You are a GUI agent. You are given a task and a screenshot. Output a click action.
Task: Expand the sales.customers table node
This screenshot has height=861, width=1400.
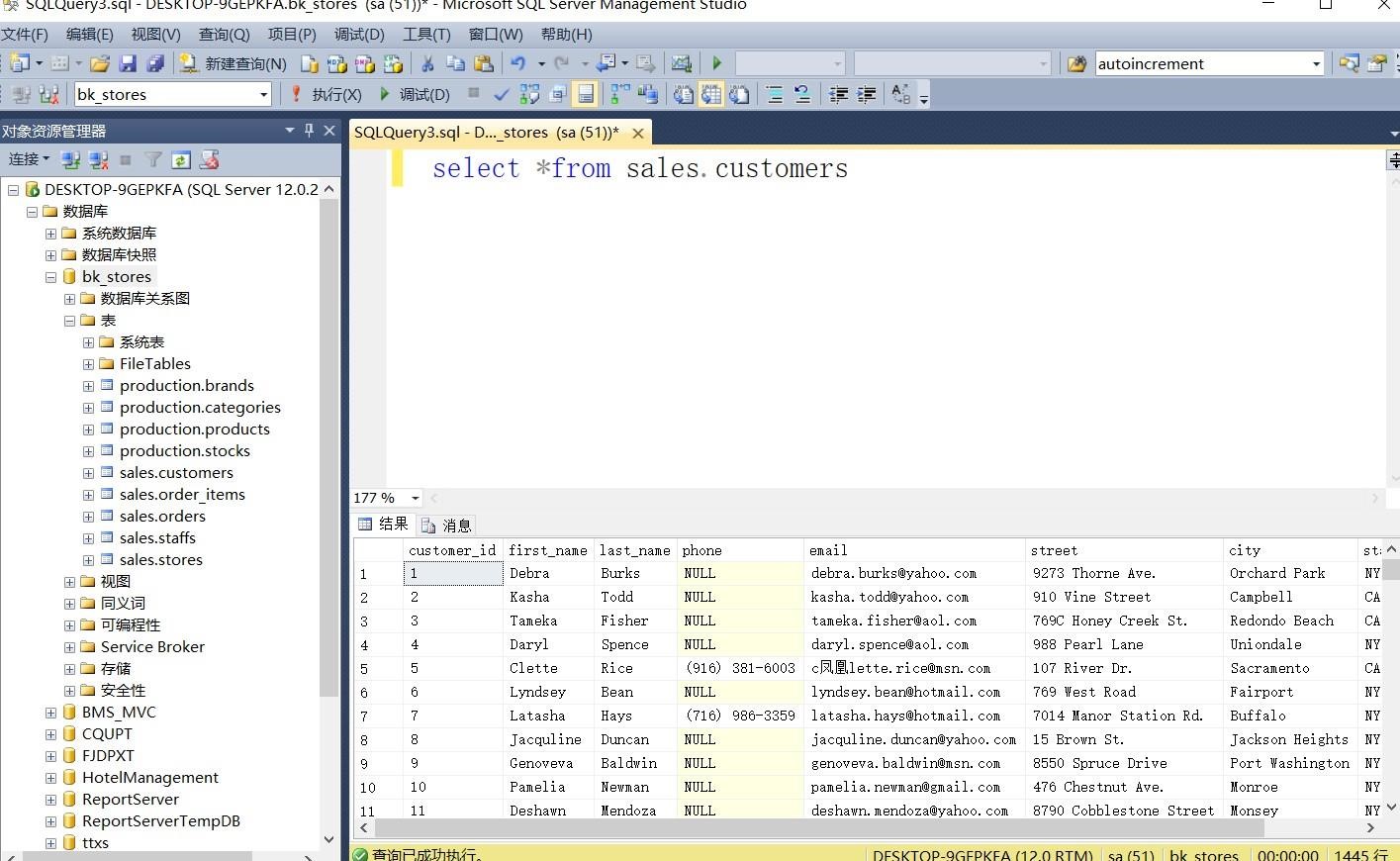point(88,473)
